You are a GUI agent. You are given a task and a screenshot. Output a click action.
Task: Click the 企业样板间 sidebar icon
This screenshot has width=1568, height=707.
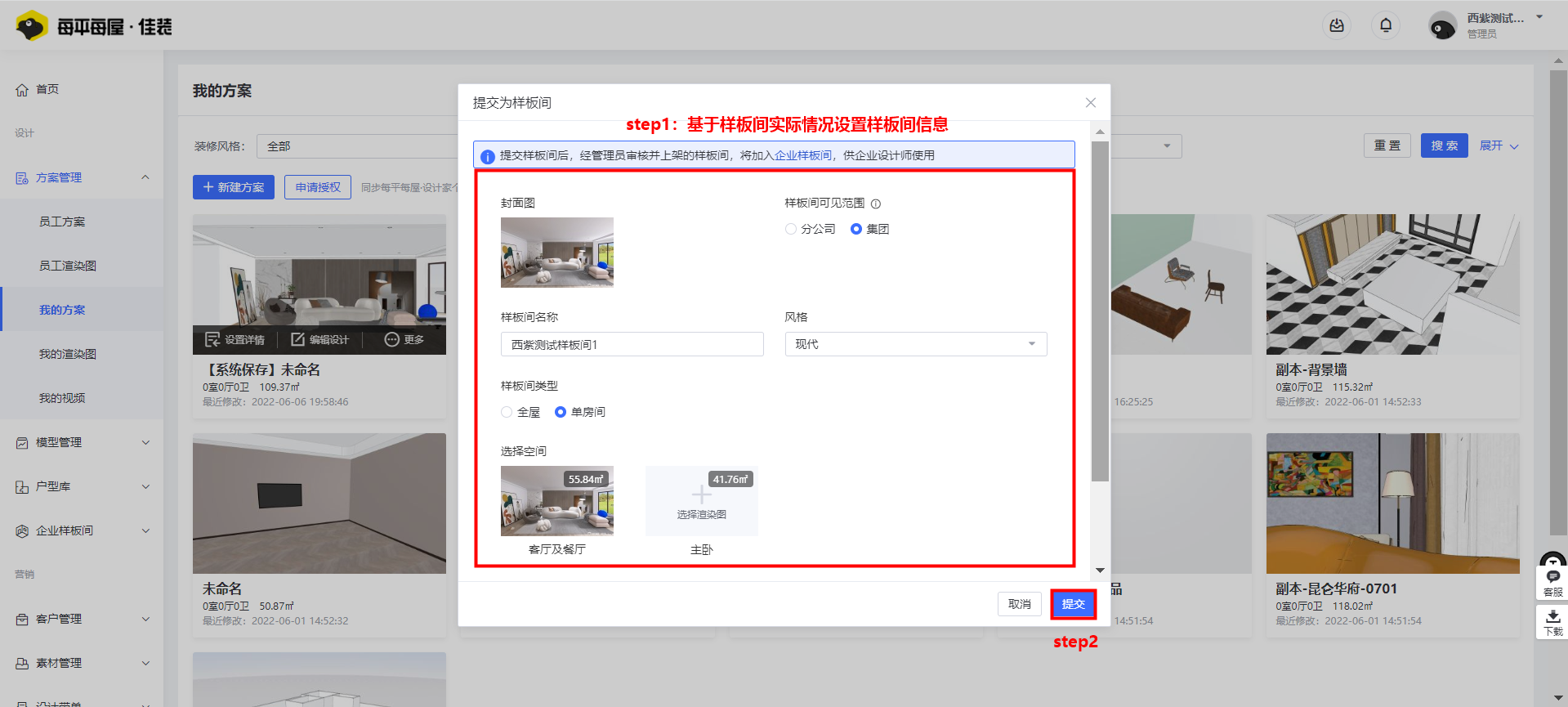tap(22, 531)
